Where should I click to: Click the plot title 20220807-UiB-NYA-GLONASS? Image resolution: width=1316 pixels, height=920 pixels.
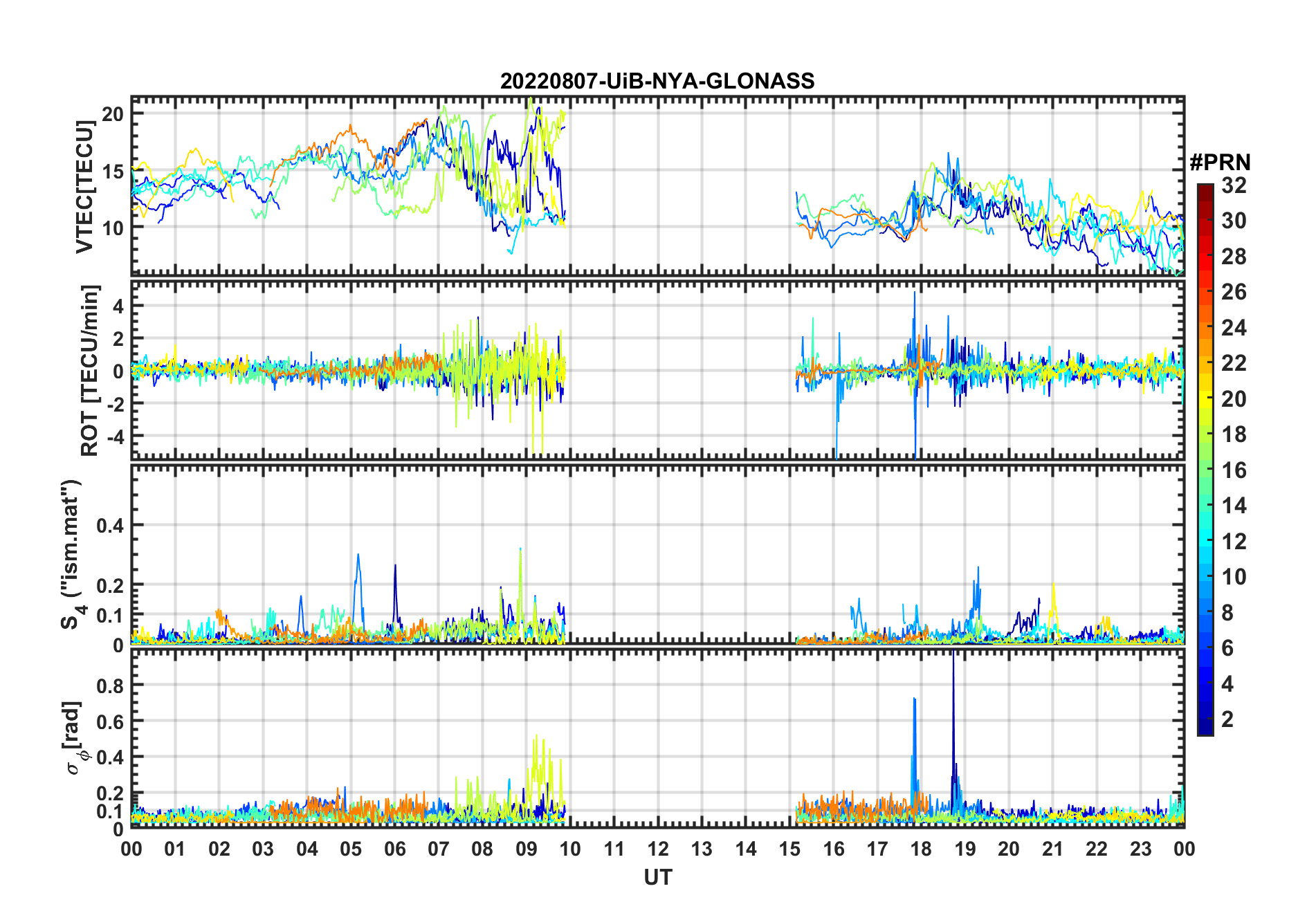click(x=657, y=81)
